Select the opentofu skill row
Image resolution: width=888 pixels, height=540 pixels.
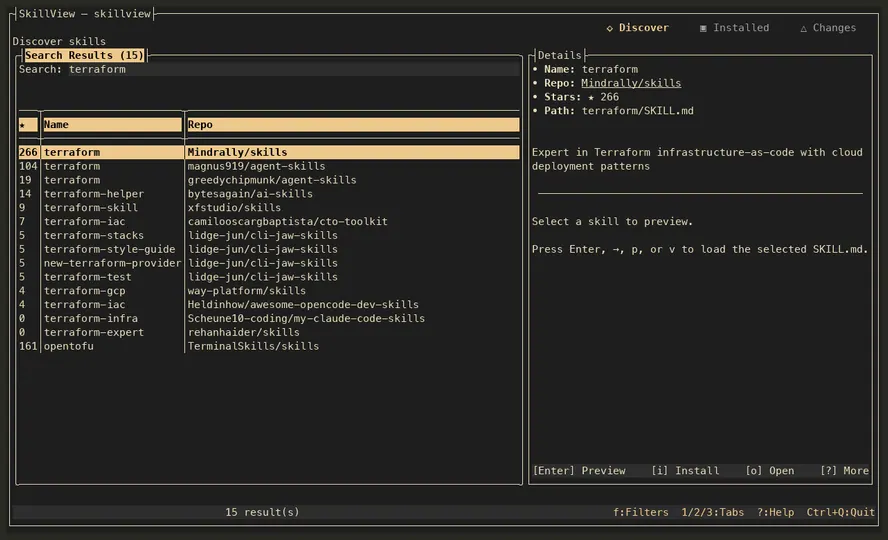click(269, 346)
